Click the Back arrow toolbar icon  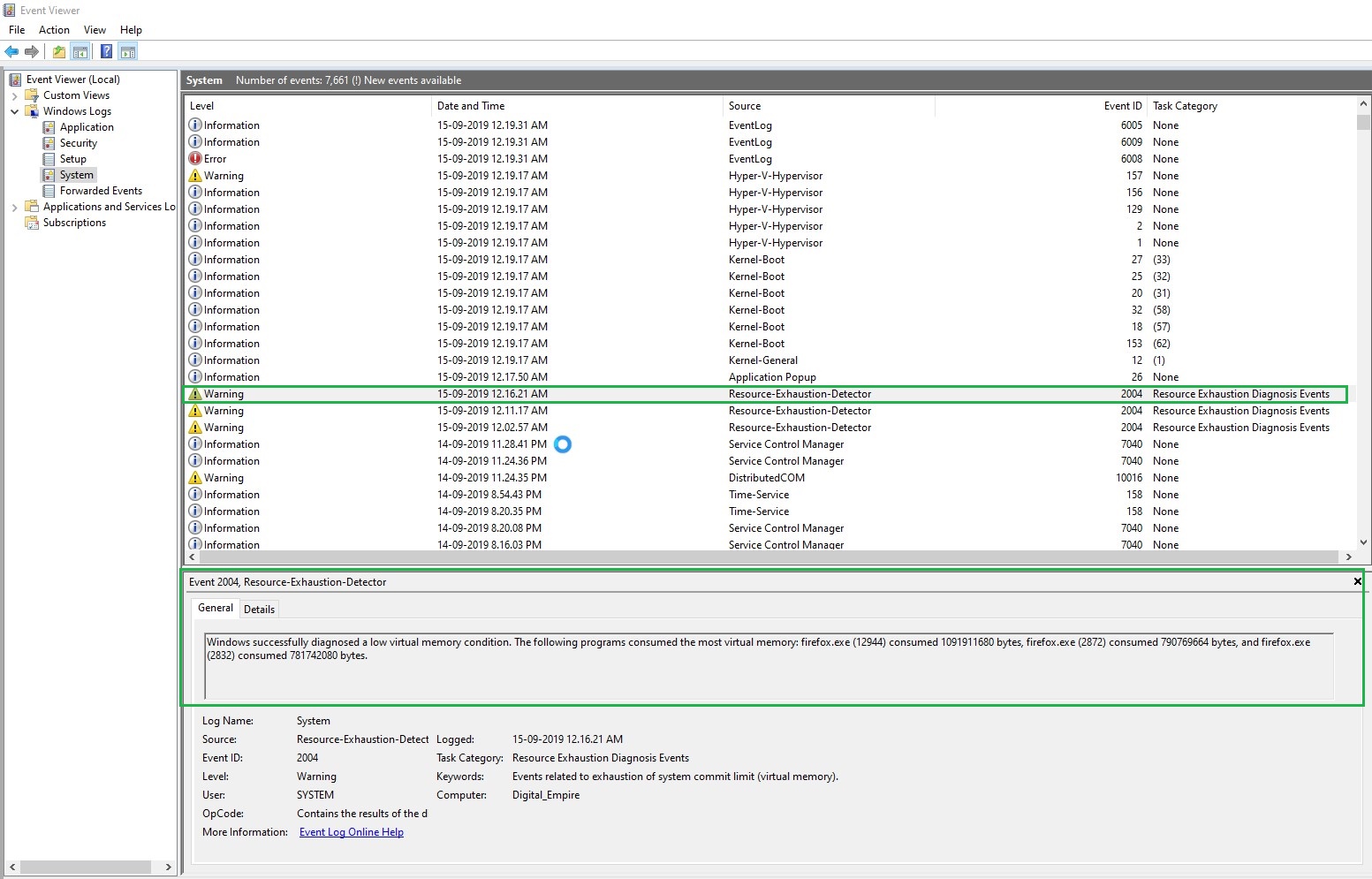pos(11,52)
